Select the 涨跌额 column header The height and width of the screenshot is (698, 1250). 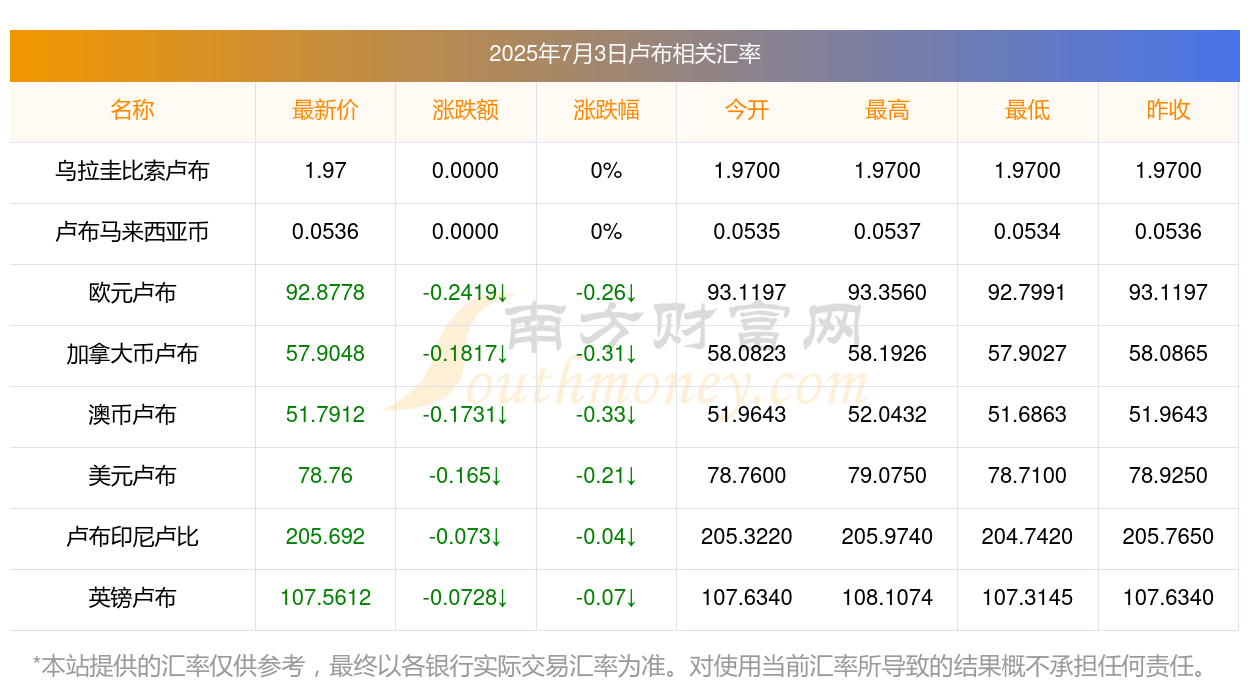[x=466, y=110]
